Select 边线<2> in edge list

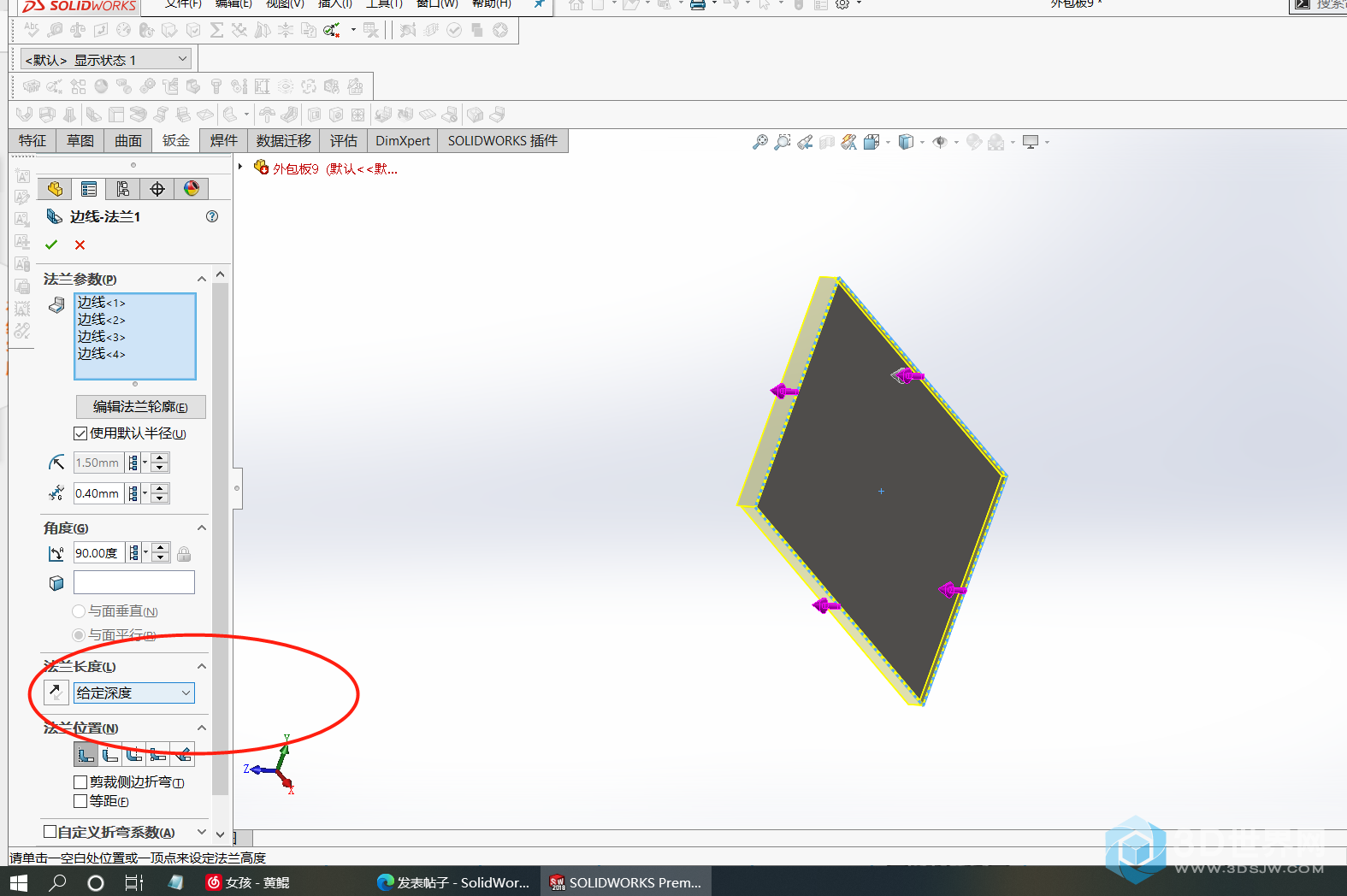(102, 320)
